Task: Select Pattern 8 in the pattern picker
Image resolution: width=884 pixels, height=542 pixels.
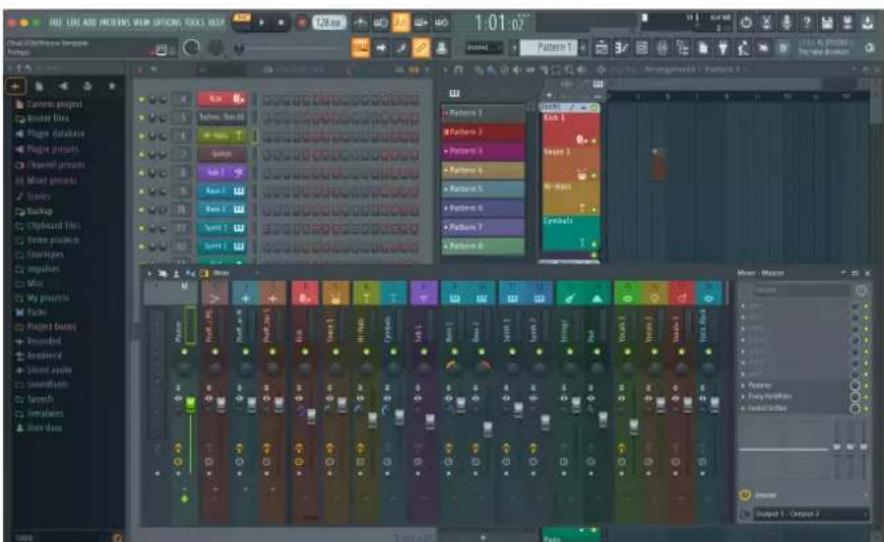Action: tap(484, 246)
